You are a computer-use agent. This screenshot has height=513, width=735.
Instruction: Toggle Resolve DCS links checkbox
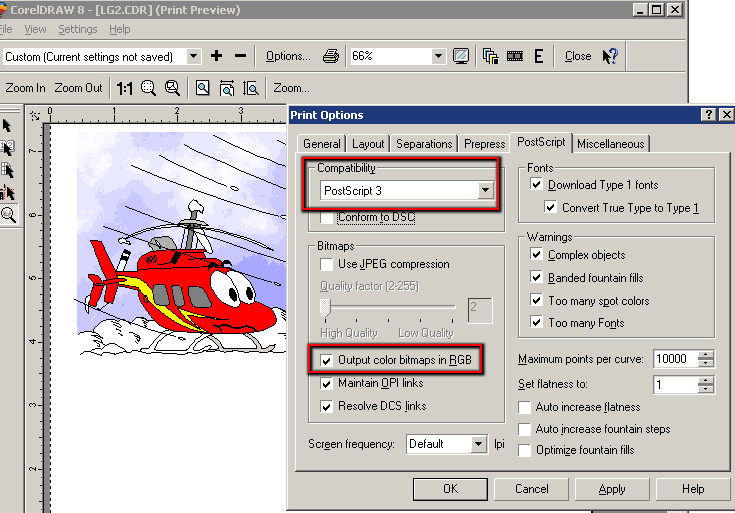pos(326,406)
